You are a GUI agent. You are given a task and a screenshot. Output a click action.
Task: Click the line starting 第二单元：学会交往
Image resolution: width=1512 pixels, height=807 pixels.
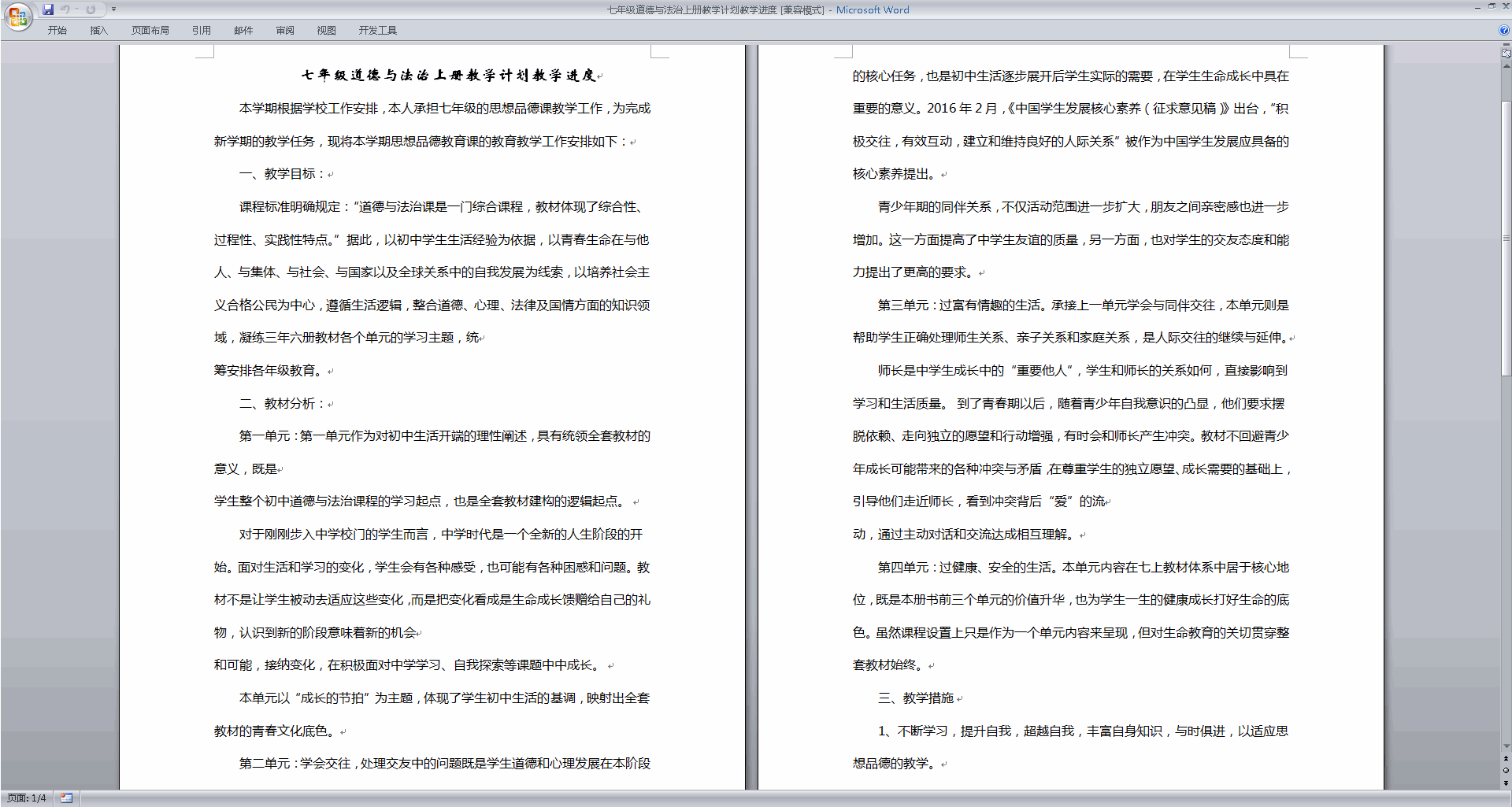445,764
